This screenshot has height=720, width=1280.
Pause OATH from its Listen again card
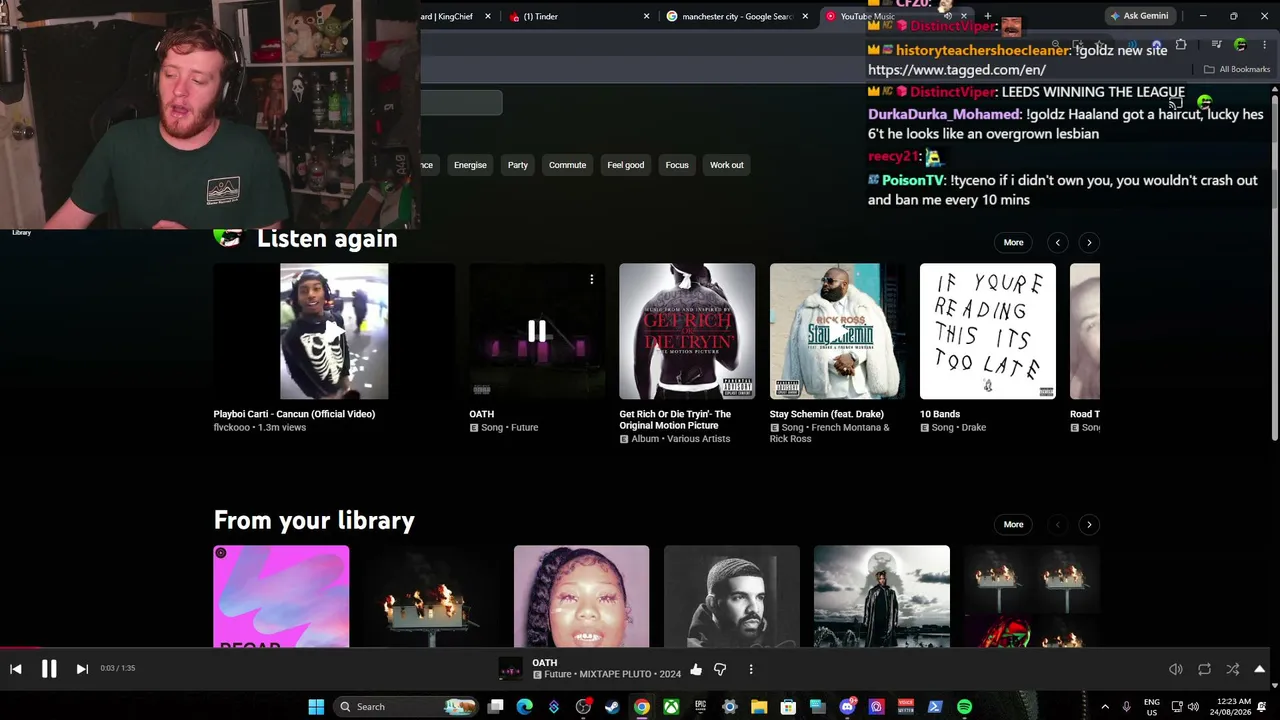tap(537, 332)
